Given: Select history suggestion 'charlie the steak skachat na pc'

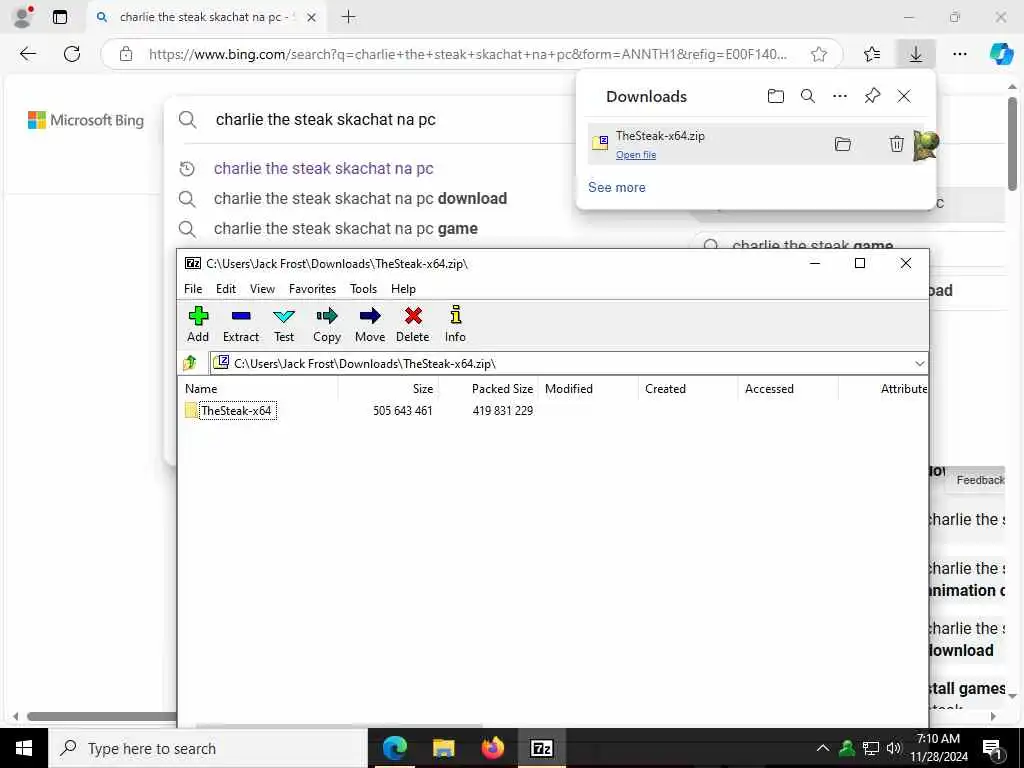Looking at the screenshot, I should pyautogui.click(x=323, y=168).
